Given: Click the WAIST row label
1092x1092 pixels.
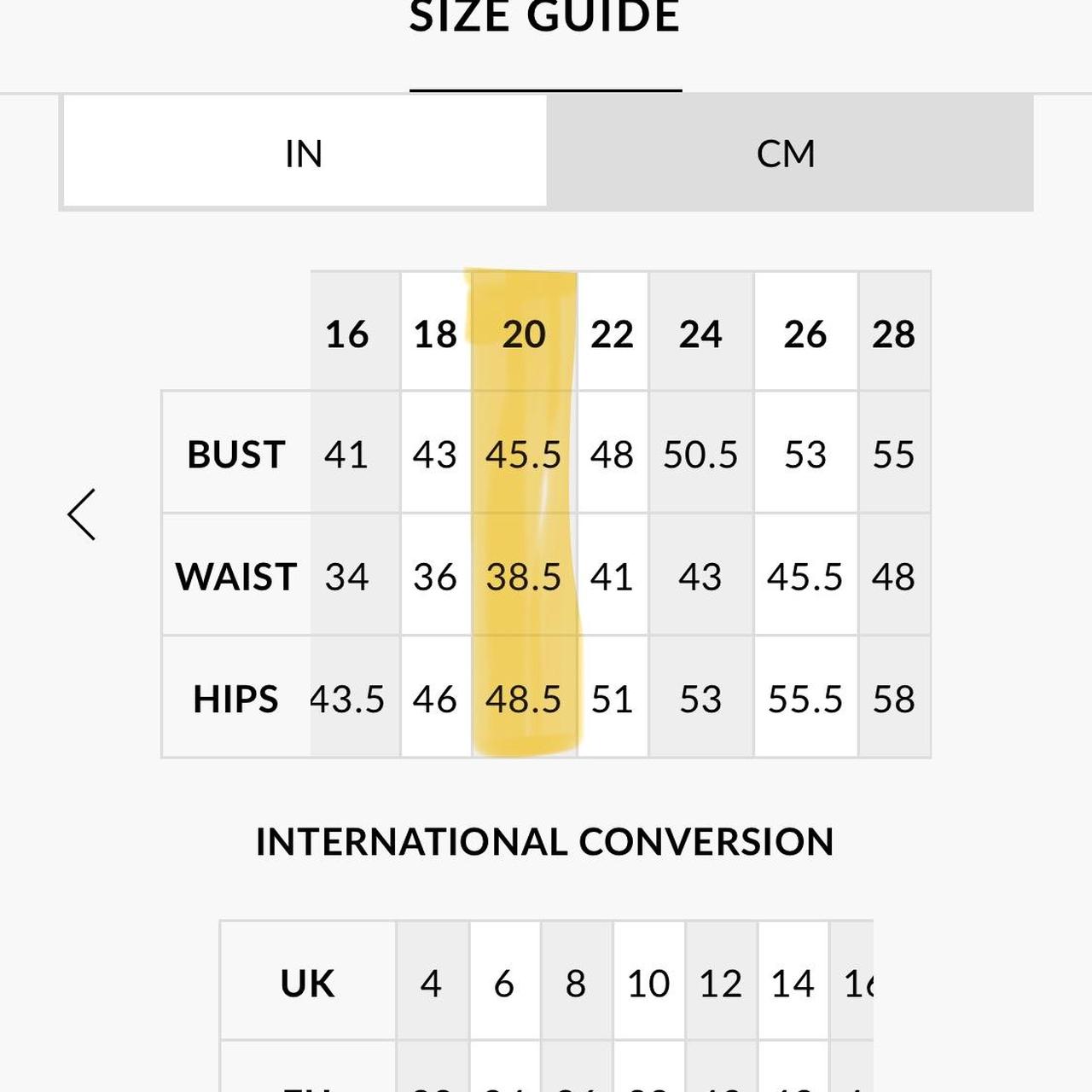Looking at the screenshot, I should point(236,577).
